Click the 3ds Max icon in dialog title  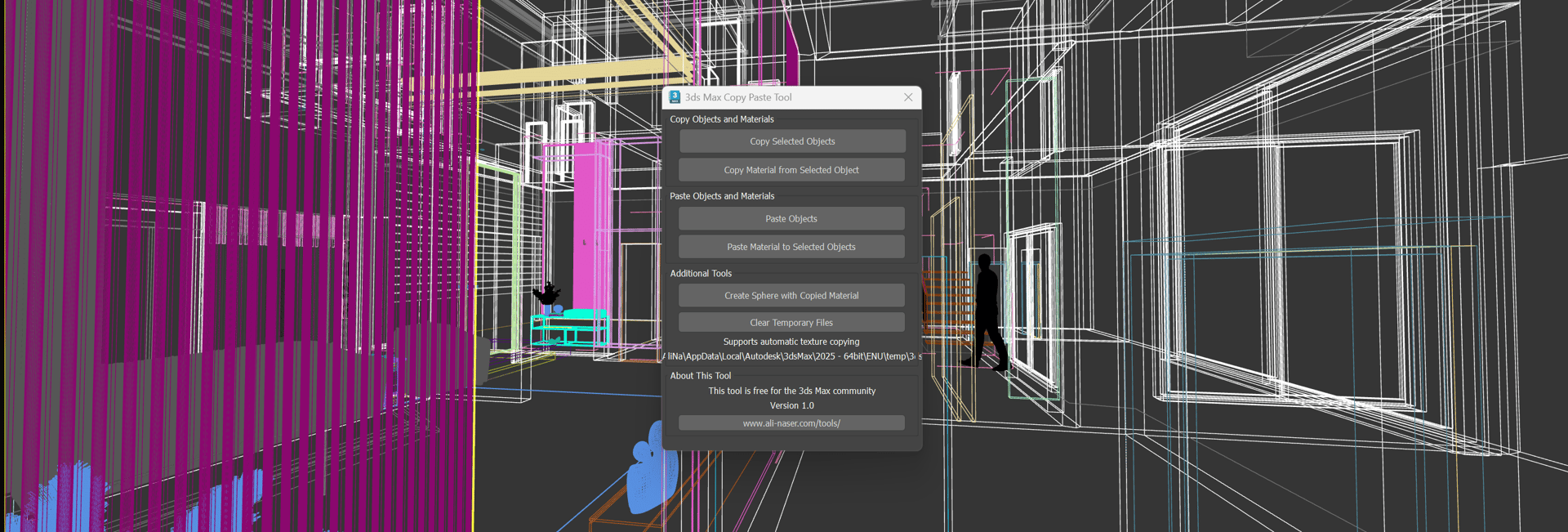675,97
